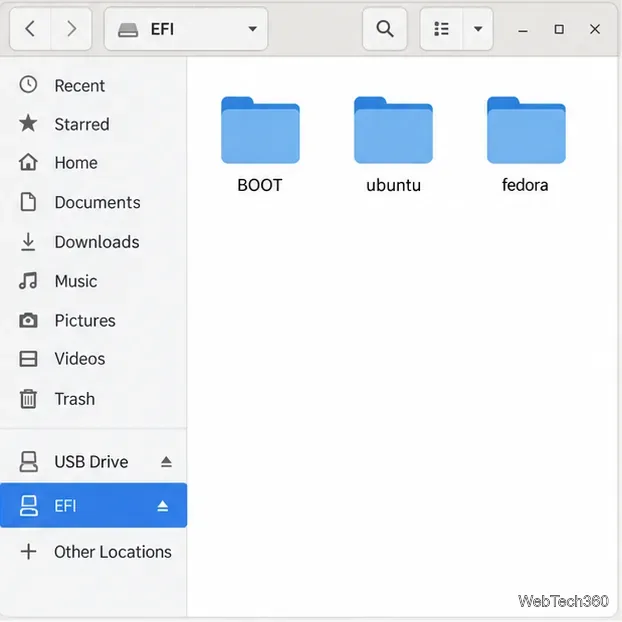Click the Downloads arrow icon
This screenshot has width=622, height=622.
pyautogui.click(x=28, y=242)
